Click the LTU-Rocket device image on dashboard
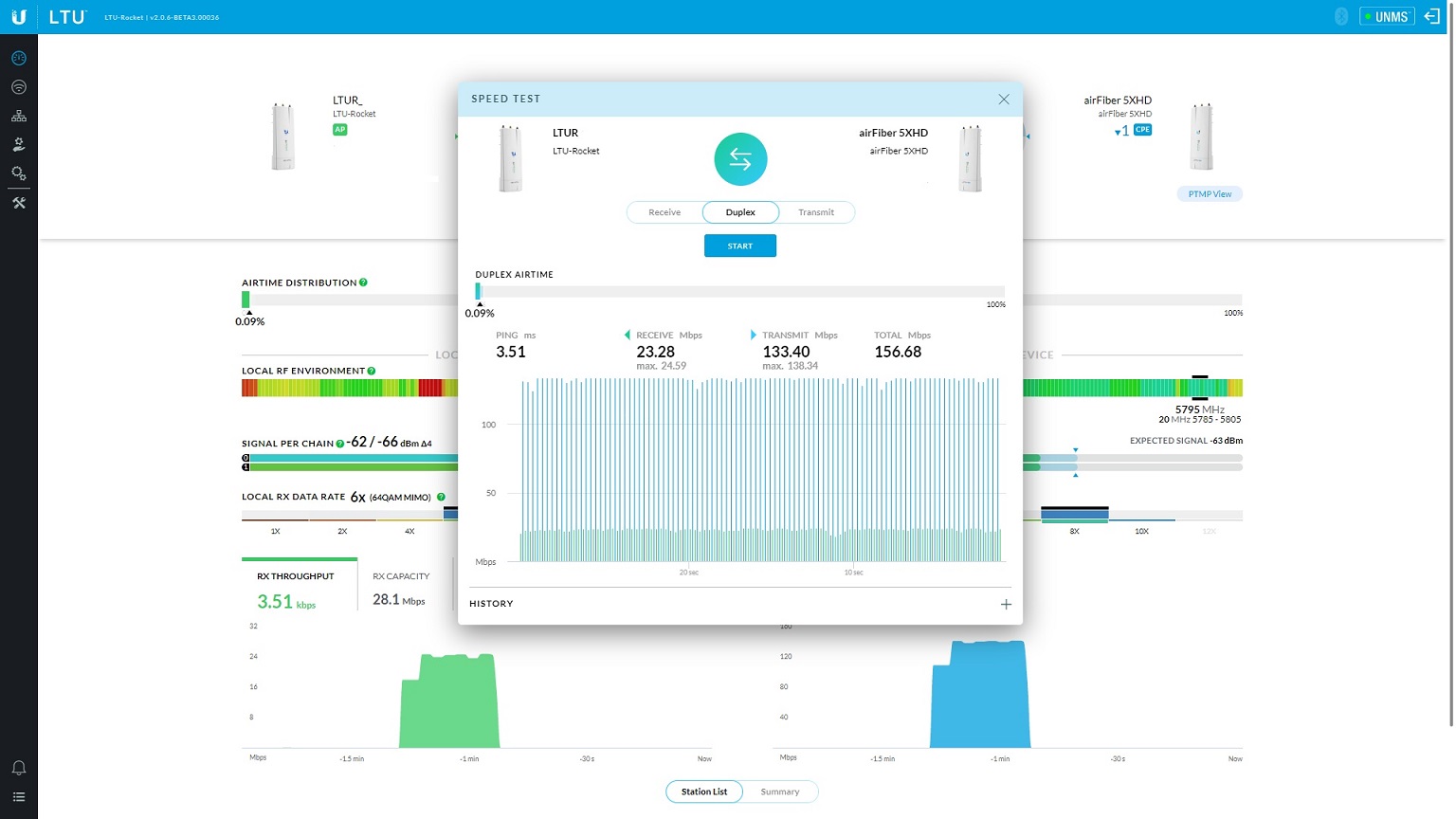Viewport: 1456px width, 819px height. coord(282,136)
